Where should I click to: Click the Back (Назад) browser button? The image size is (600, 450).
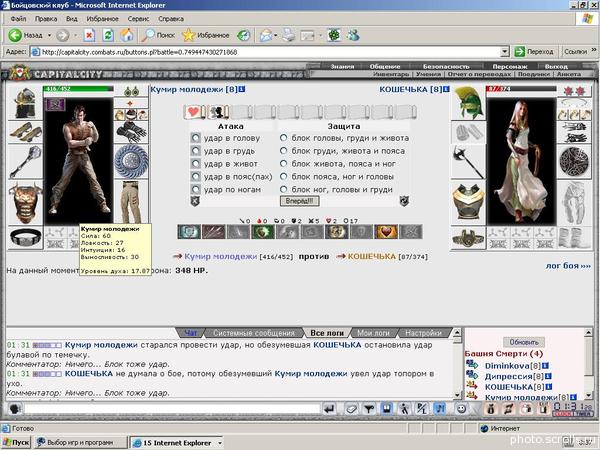click(x=26, y=36)
